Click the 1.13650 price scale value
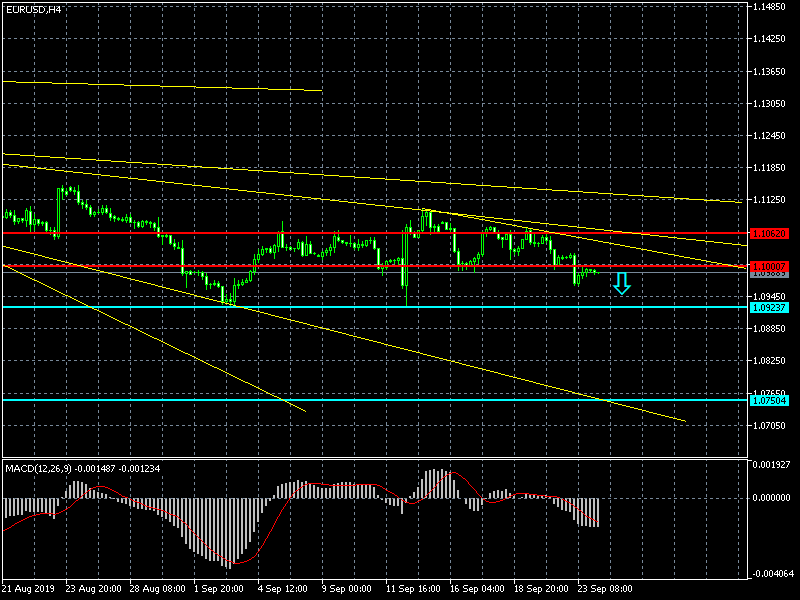The width and height of the screenshot is (800, 600). pos(771,72)
